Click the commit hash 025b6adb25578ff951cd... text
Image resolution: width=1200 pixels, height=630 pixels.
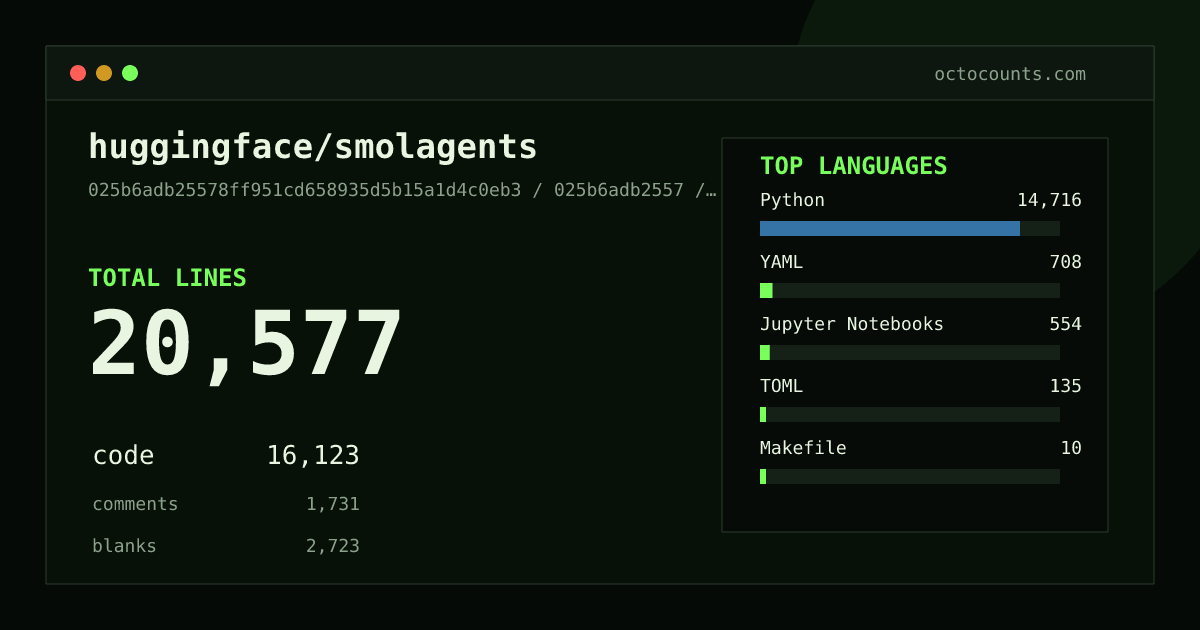[402, 190]
